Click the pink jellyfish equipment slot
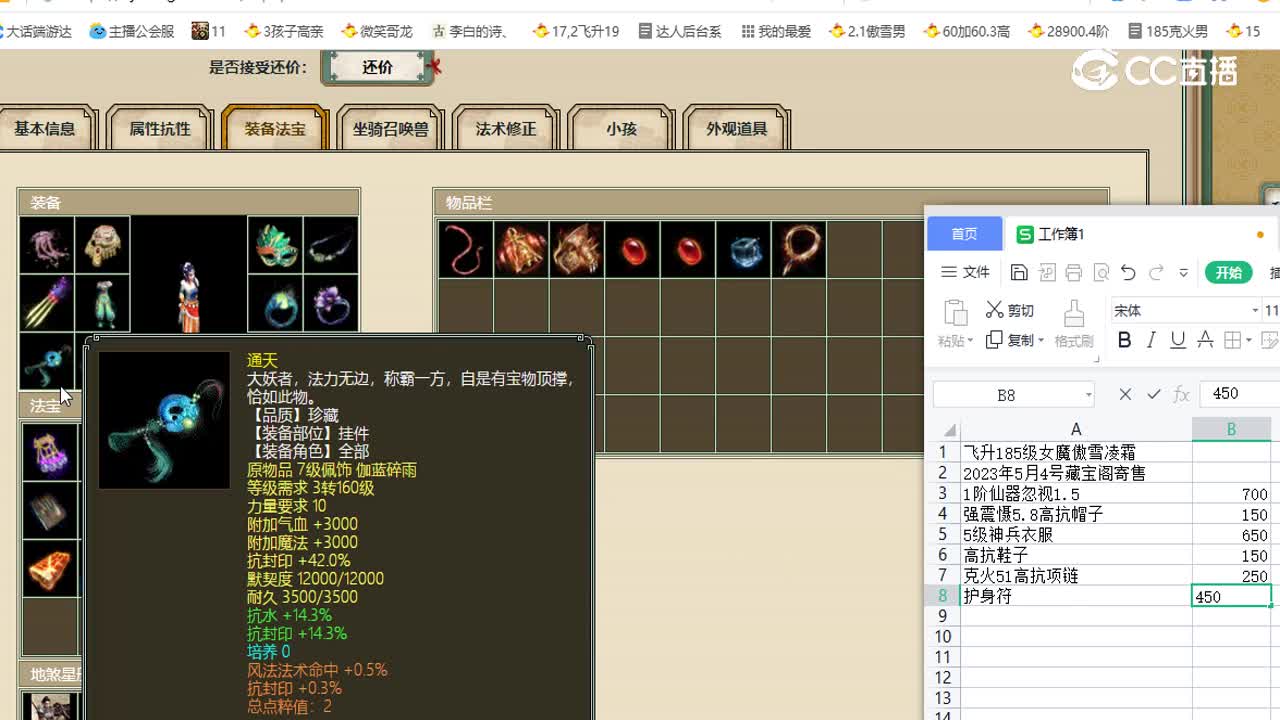 47,245
